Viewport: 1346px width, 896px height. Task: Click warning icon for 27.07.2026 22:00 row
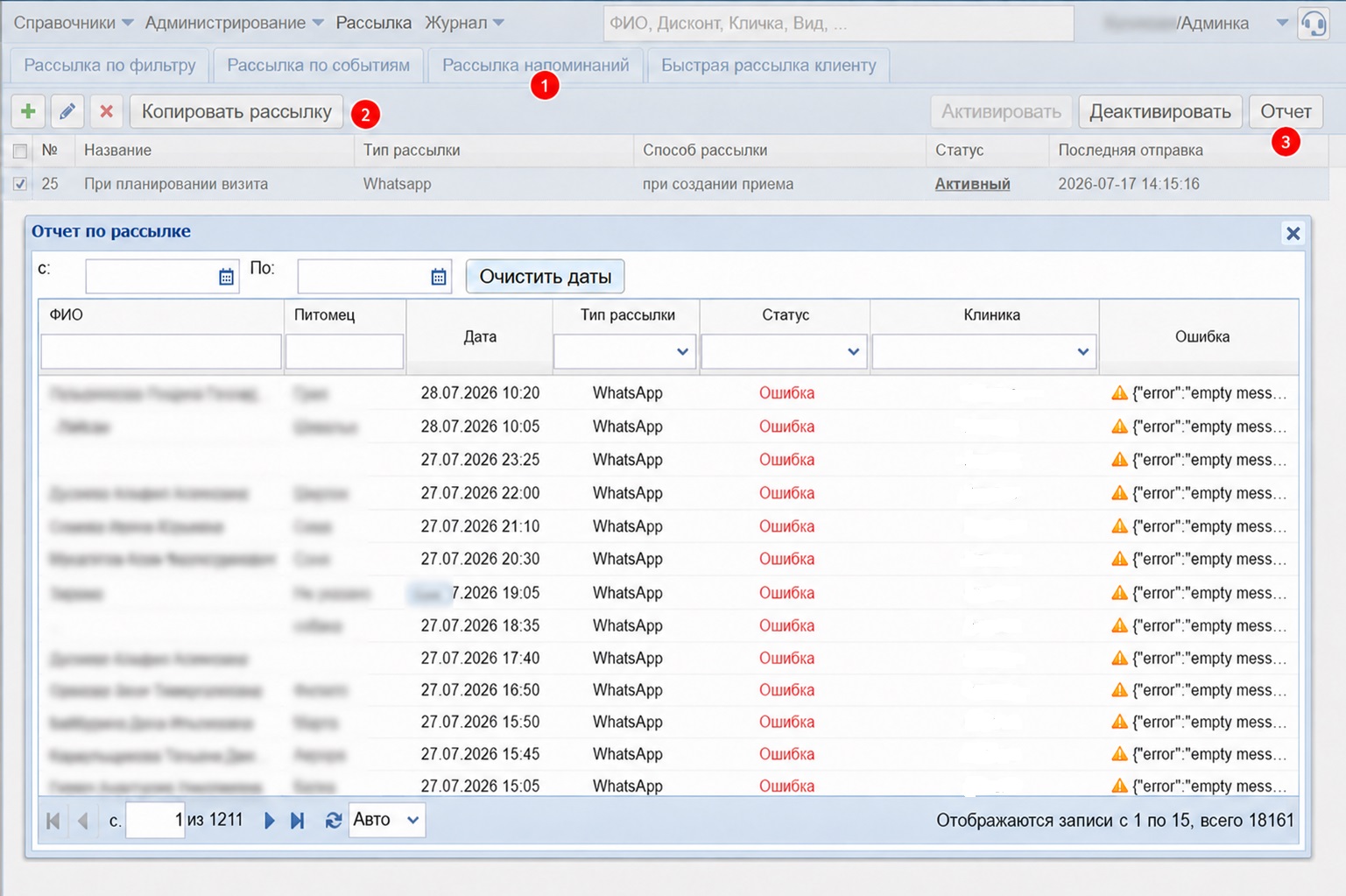tap(1119, 492)
